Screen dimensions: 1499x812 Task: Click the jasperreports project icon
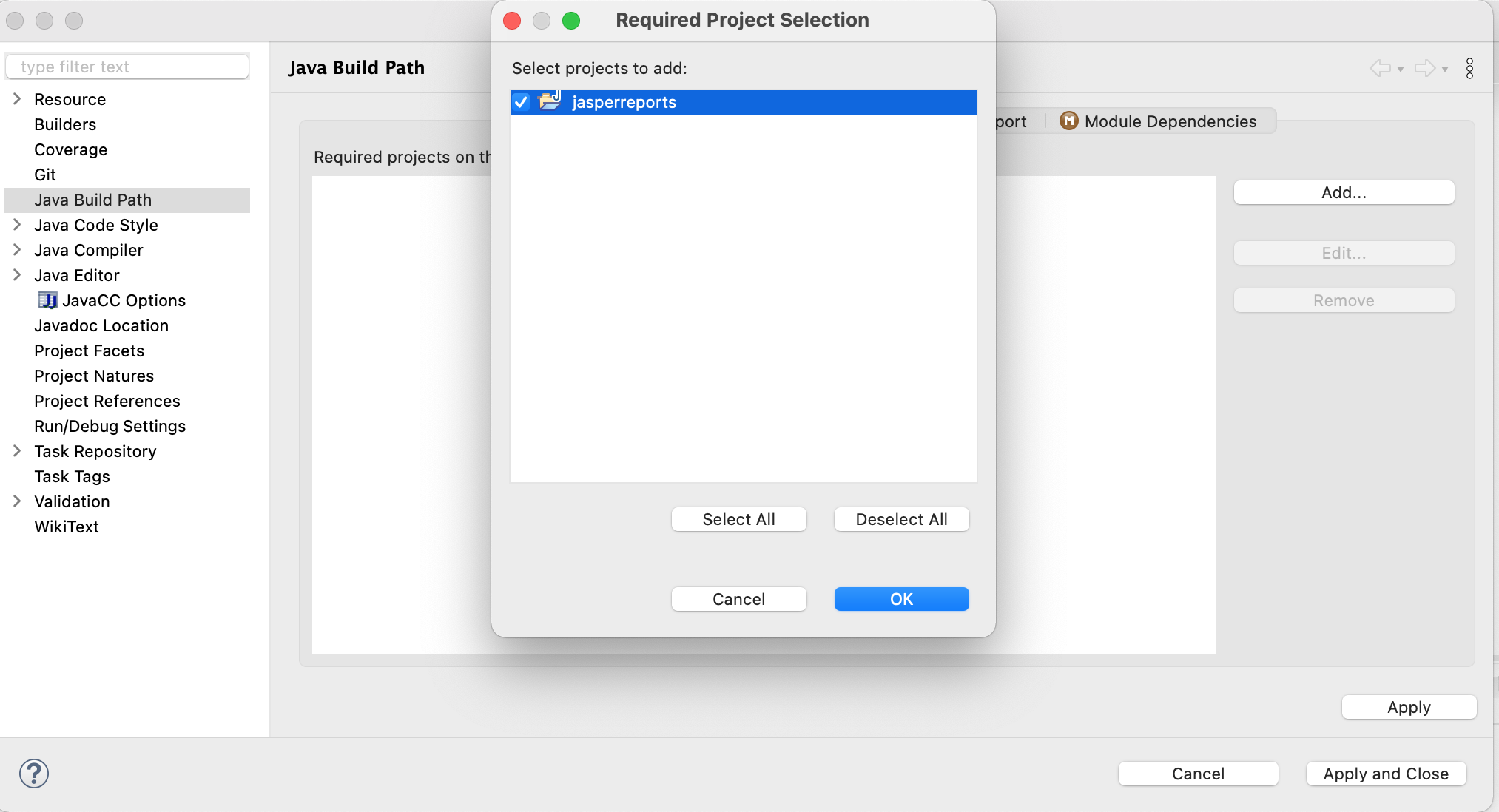[548, 101]
